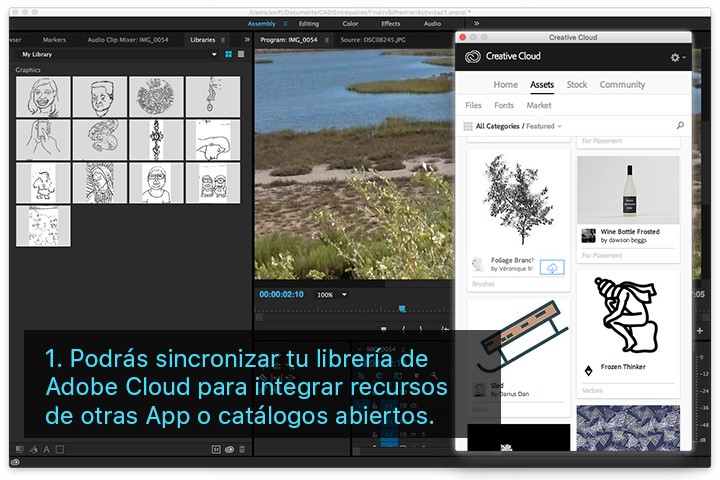Viewport: 720px width, 480px height.
Task: Click the Adobe Stock 'St' icon in Libraries footer
Action: [x=216, y=449]
